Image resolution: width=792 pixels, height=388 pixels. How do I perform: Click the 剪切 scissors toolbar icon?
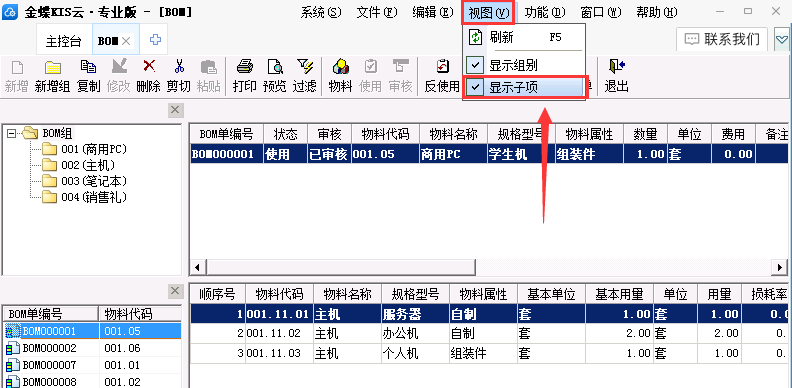pyautogui.click(x=179, y=76)
